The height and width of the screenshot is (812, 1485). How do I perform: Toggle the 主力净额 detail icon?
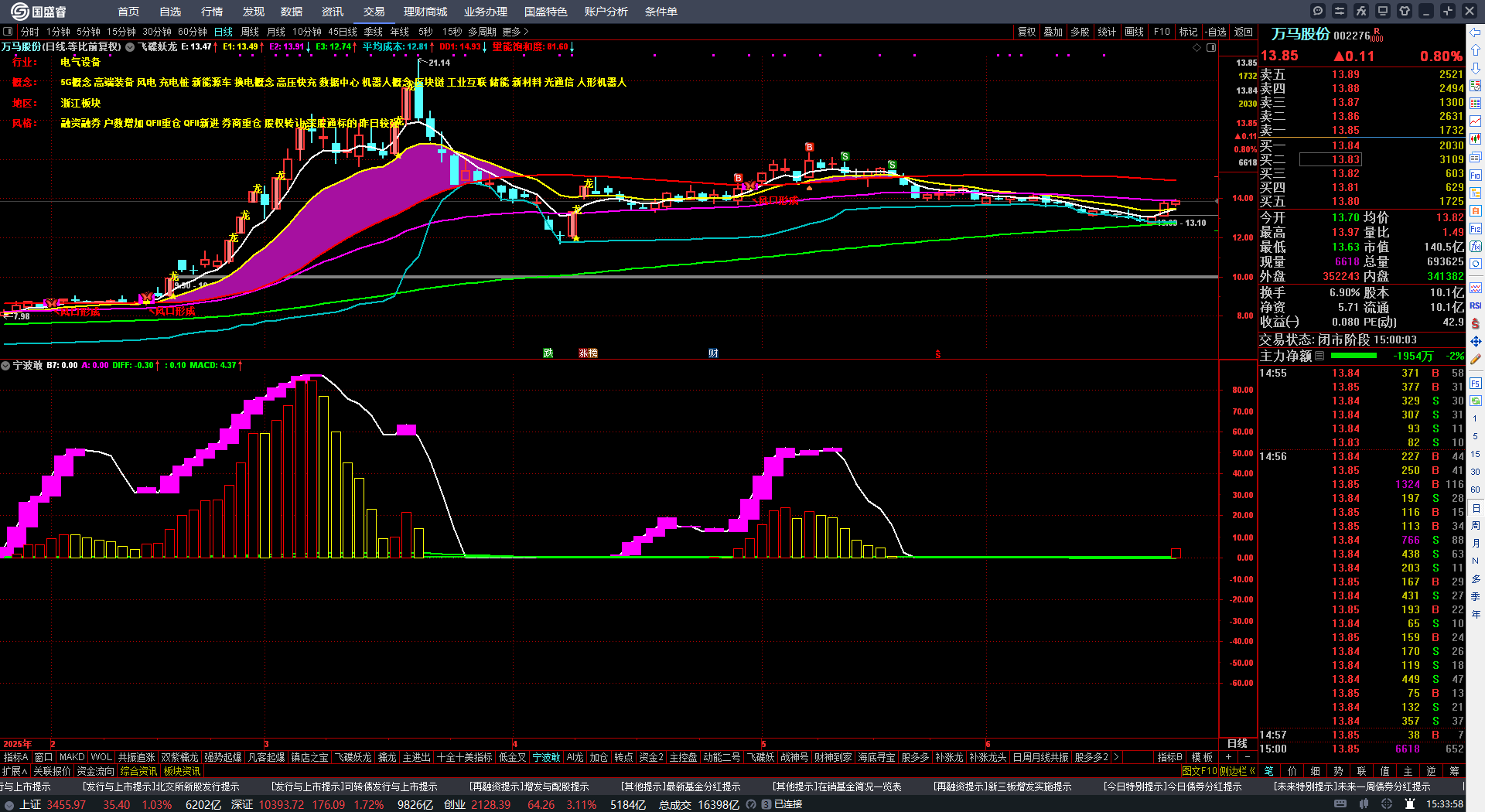[x=1319, y=356]
